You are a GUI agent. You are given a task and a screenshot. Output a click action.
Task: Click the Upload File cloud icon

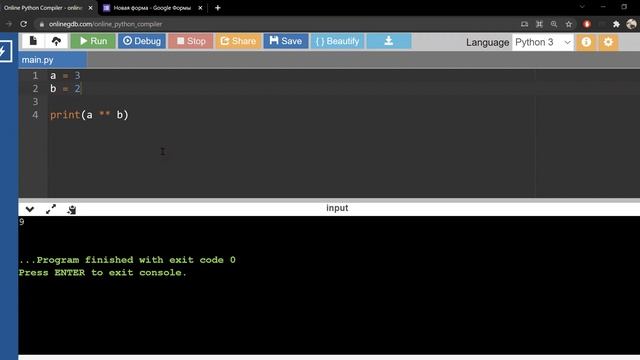point(56,41)
